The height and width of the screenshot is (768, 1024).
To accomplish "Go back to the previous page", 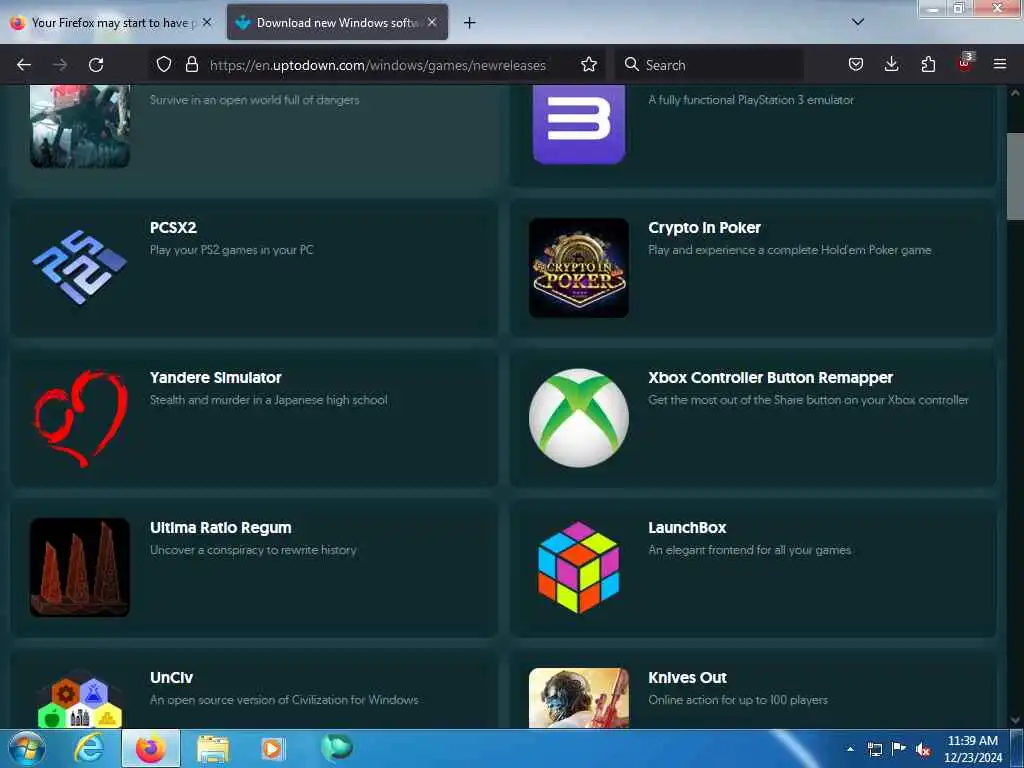I will (x=24, y=65).
